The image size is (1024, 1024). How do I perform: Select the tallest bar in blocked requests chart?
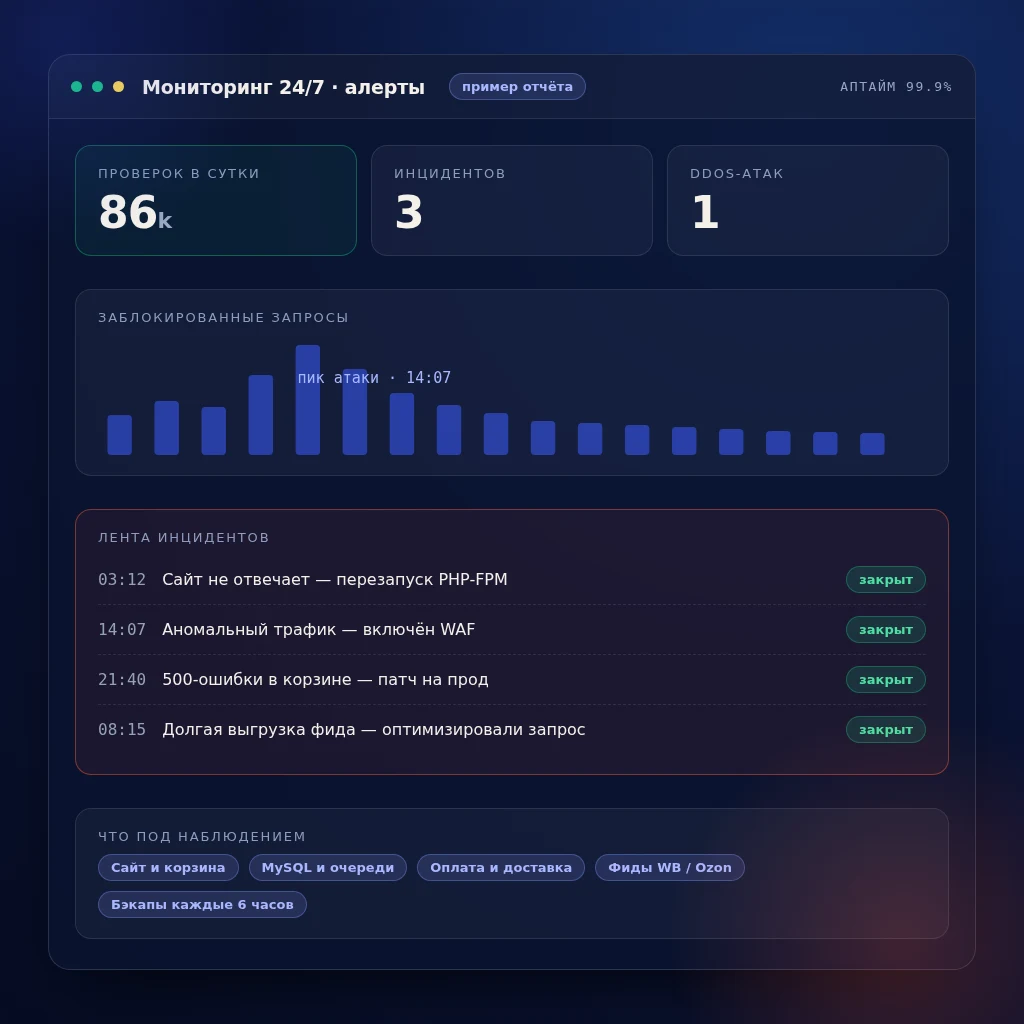(x=308, y=400)
